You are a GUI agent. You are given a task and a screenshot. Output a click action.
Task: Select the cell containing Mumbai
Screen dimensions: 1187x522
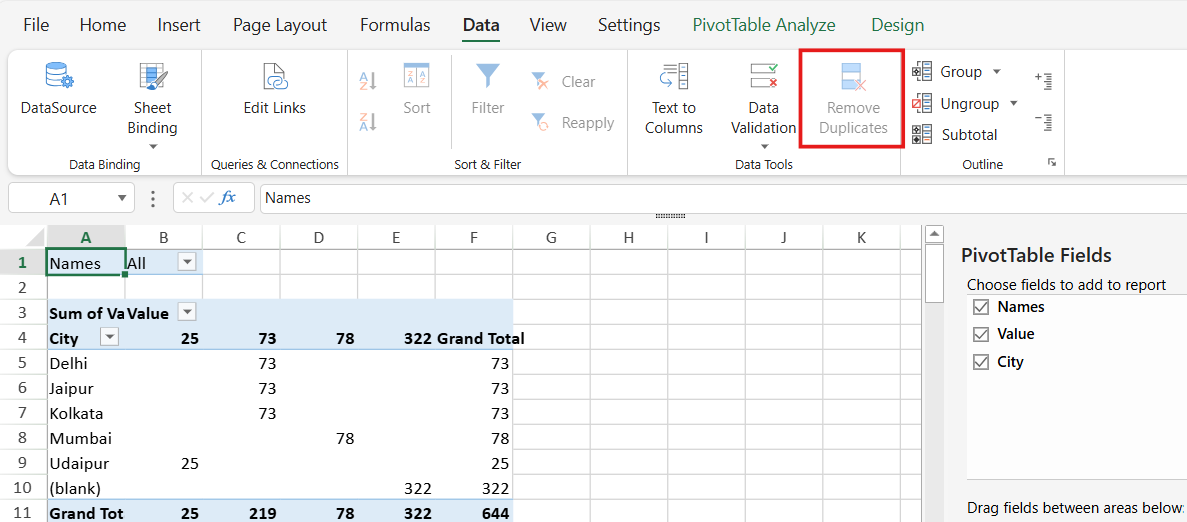click(86, 439)
